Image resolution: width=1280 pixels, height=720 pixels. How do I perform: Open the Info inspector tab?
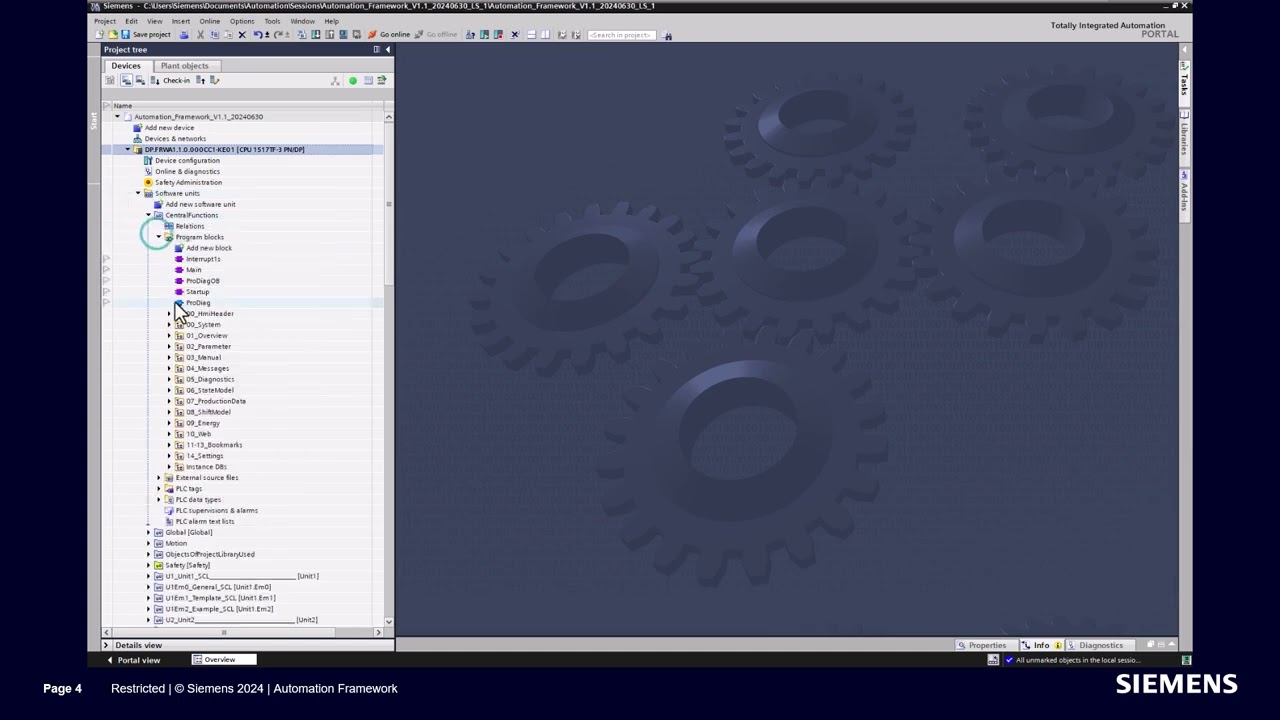1041,646
